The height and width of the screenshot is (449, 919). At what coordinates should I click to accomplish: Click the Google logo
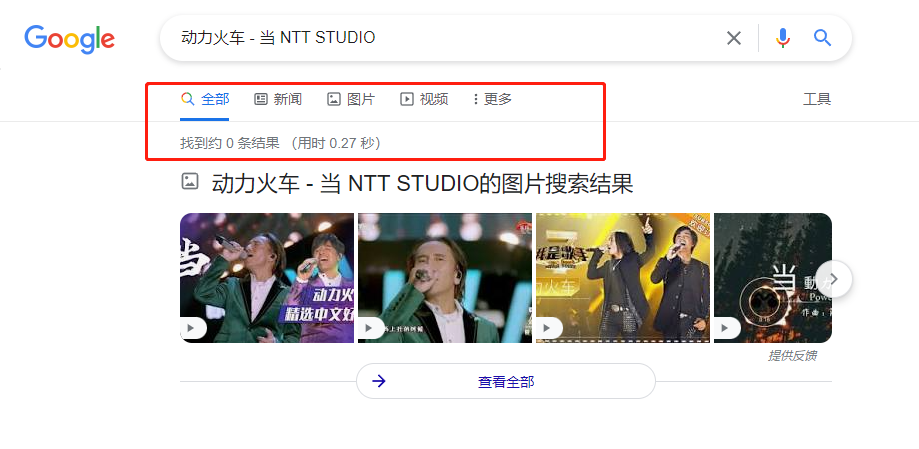point(69,39)
